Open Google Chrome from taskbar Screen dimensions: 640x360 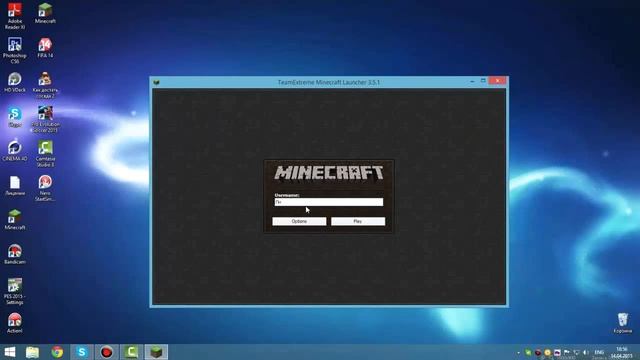click(x=57, y=352)
